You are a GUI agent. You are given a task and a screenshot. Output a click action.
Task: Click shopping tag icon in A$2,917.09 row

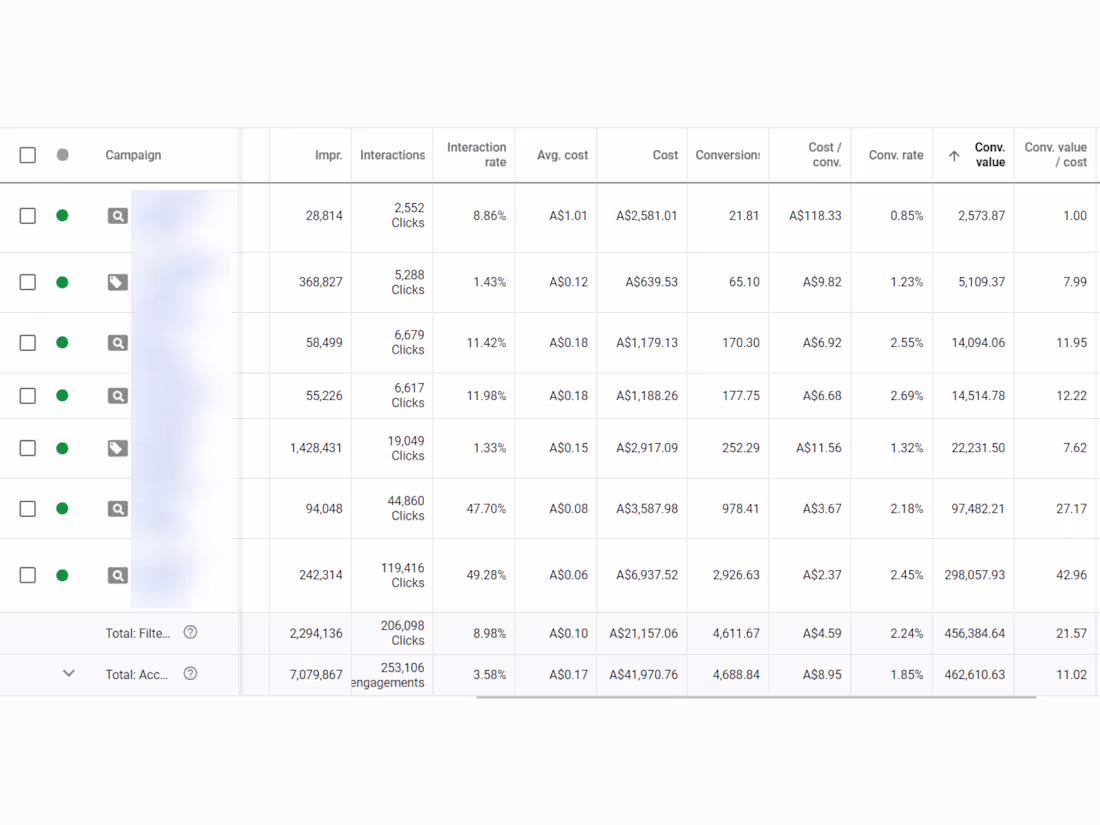click(118, 448)
